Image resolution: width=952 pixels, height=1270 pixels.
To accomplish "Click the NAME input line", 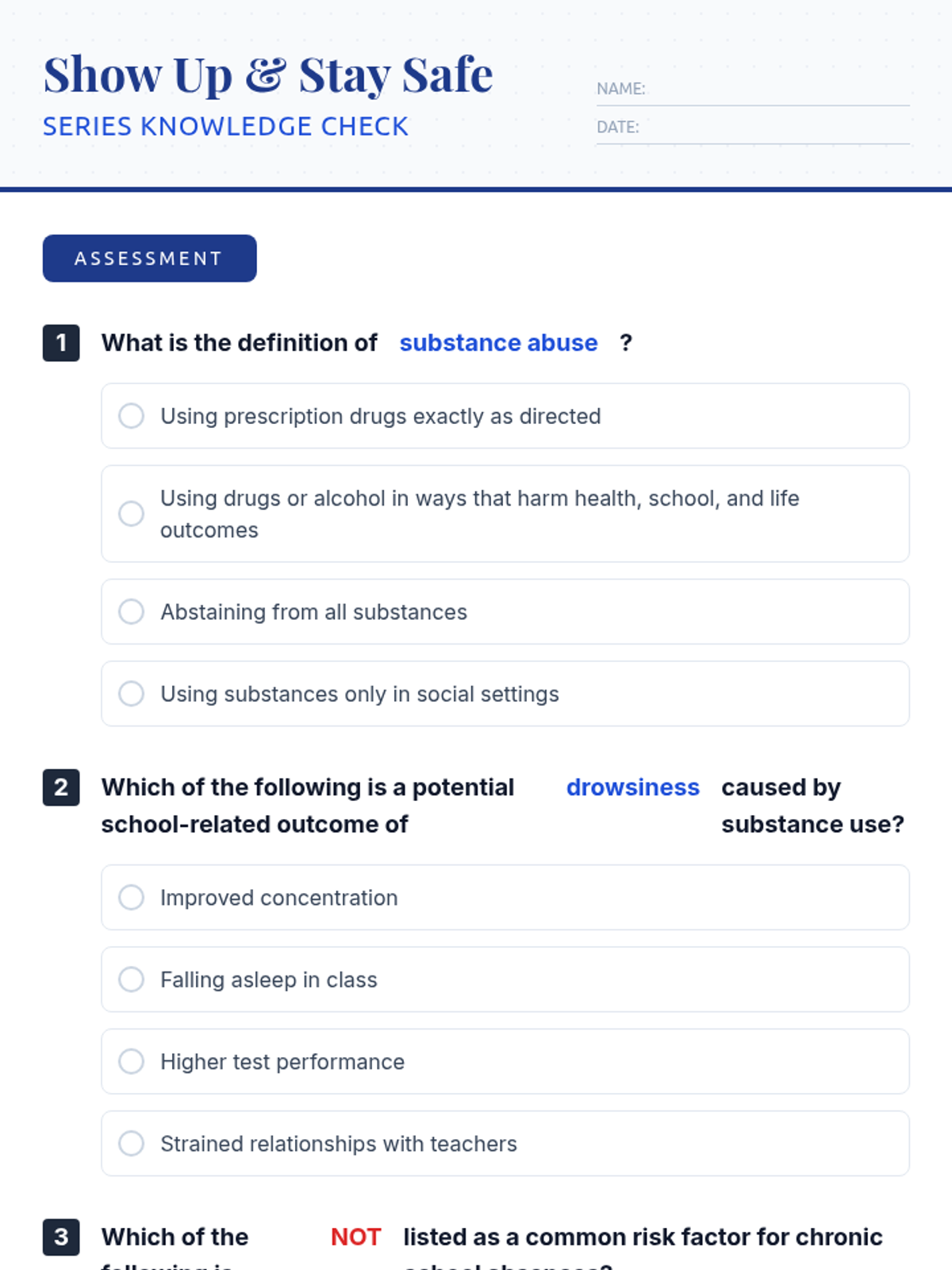I will click(777, 90).
